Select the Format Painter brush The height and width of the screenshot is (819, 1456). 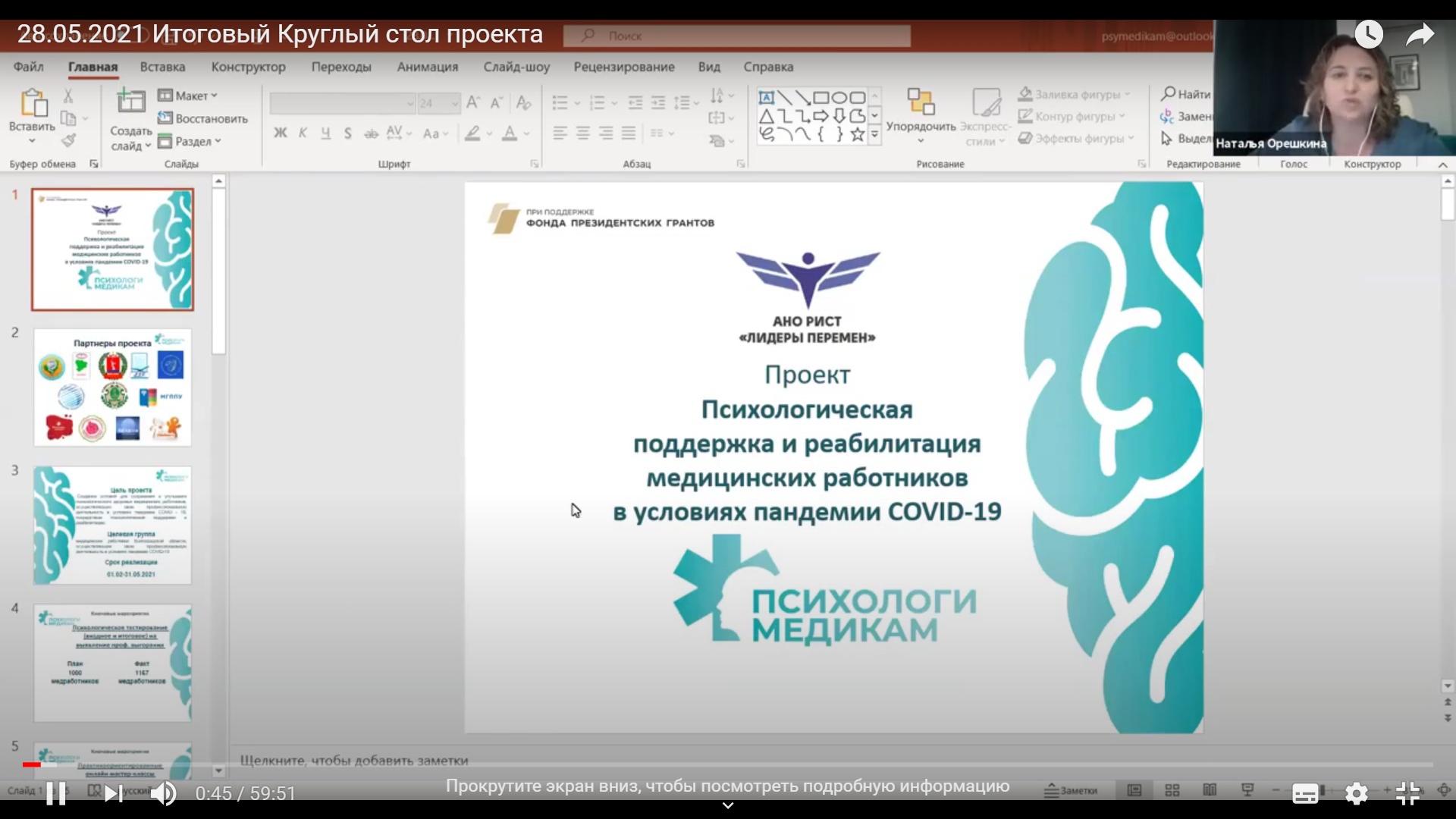tap(68, 140)
